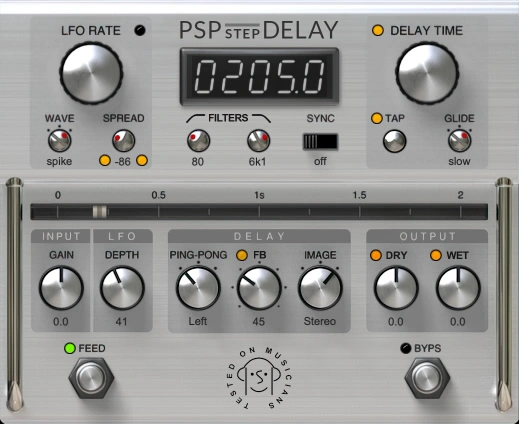Click the 1s mark on delay slider

point(259,195)
